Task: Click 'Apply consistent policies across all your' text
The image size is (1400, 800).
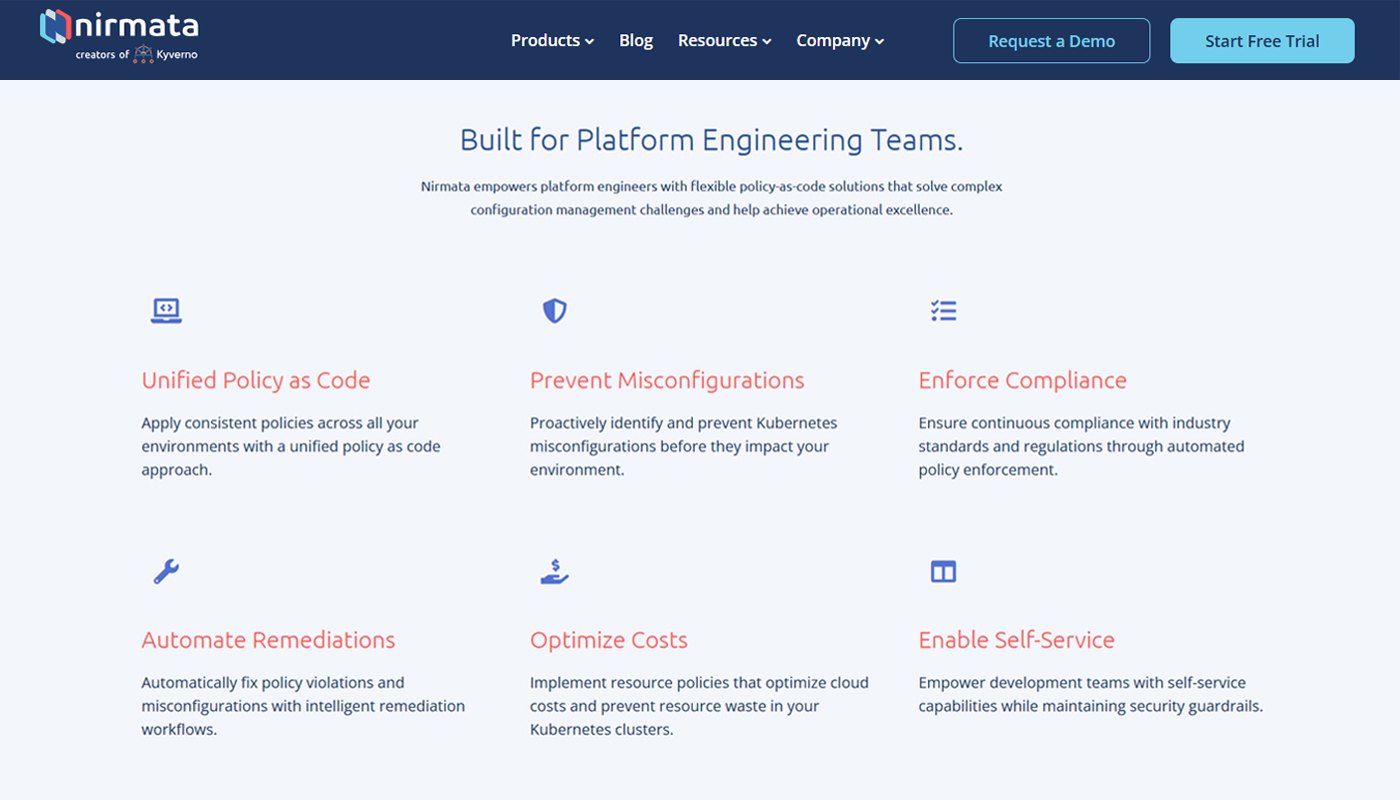Action: pyautogui.click(x=280, y=423)
